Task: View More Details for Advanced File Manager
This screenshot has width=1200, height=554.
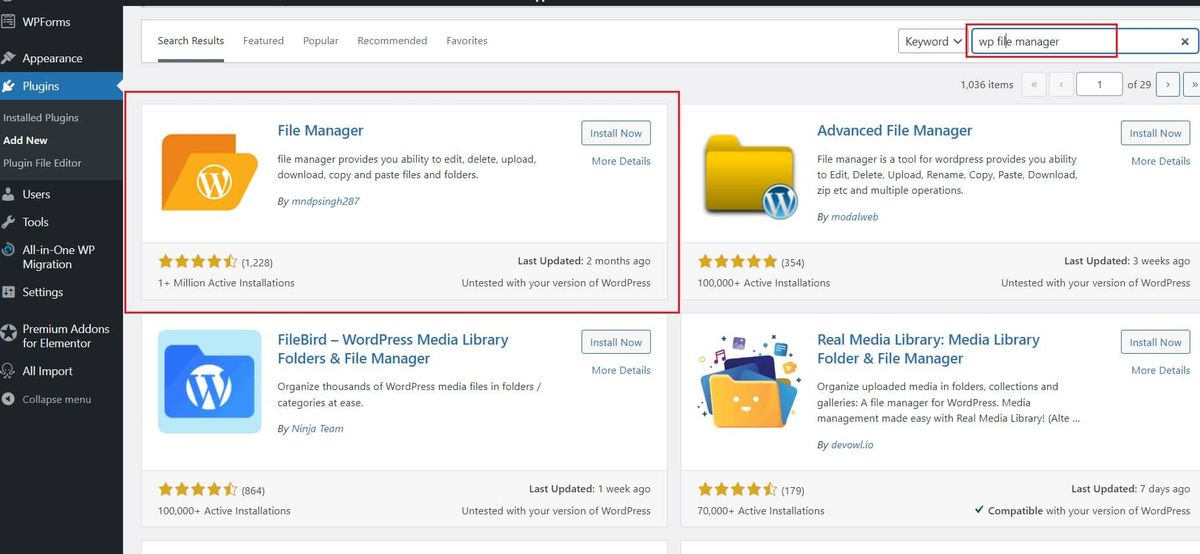Action: point(1161,161)
